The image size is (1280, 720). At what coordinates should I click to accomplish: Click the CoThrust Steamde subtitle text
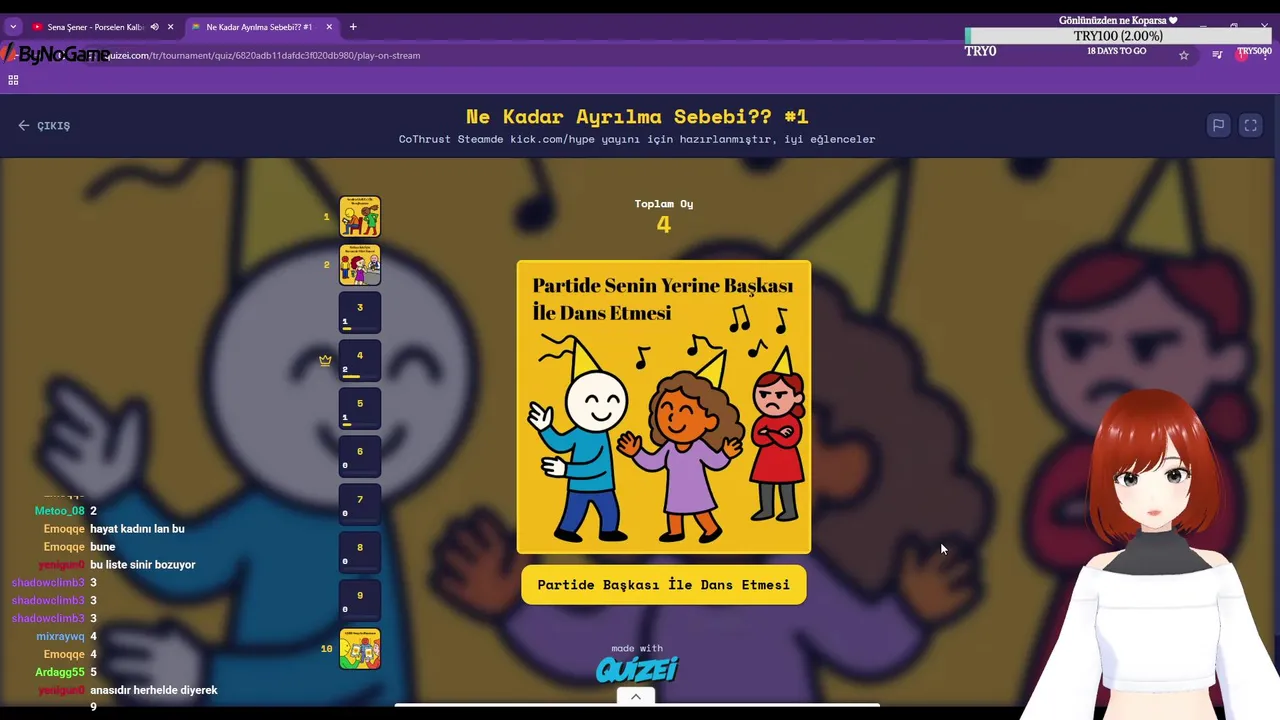[637, 139]
